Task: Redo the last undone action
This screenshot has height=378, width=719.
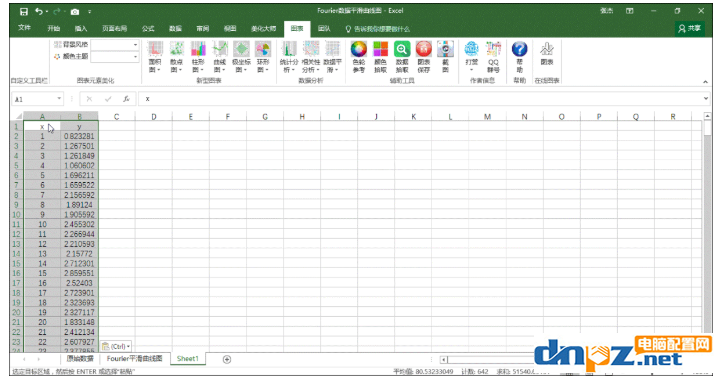Action: (x=56, y=11)
